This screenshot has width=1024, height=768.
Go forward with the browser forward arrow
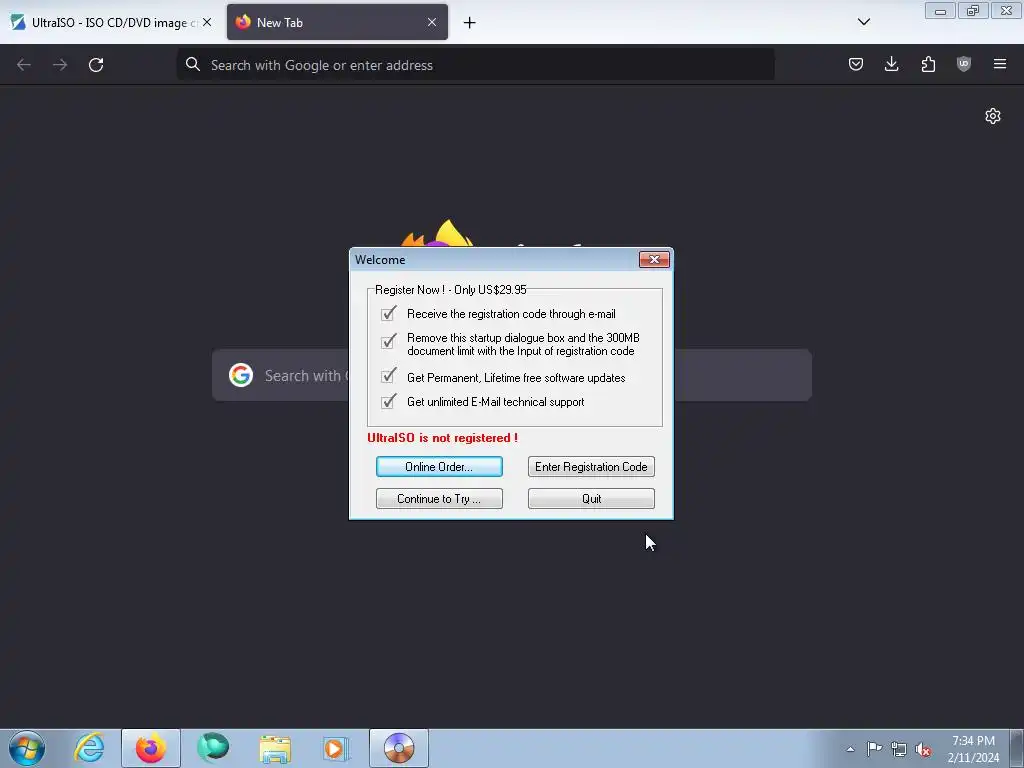60,65
